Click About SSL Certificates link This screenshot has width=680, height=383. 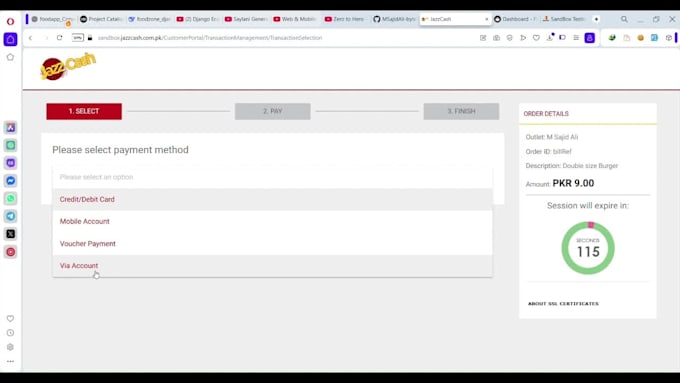coord(563,304)
